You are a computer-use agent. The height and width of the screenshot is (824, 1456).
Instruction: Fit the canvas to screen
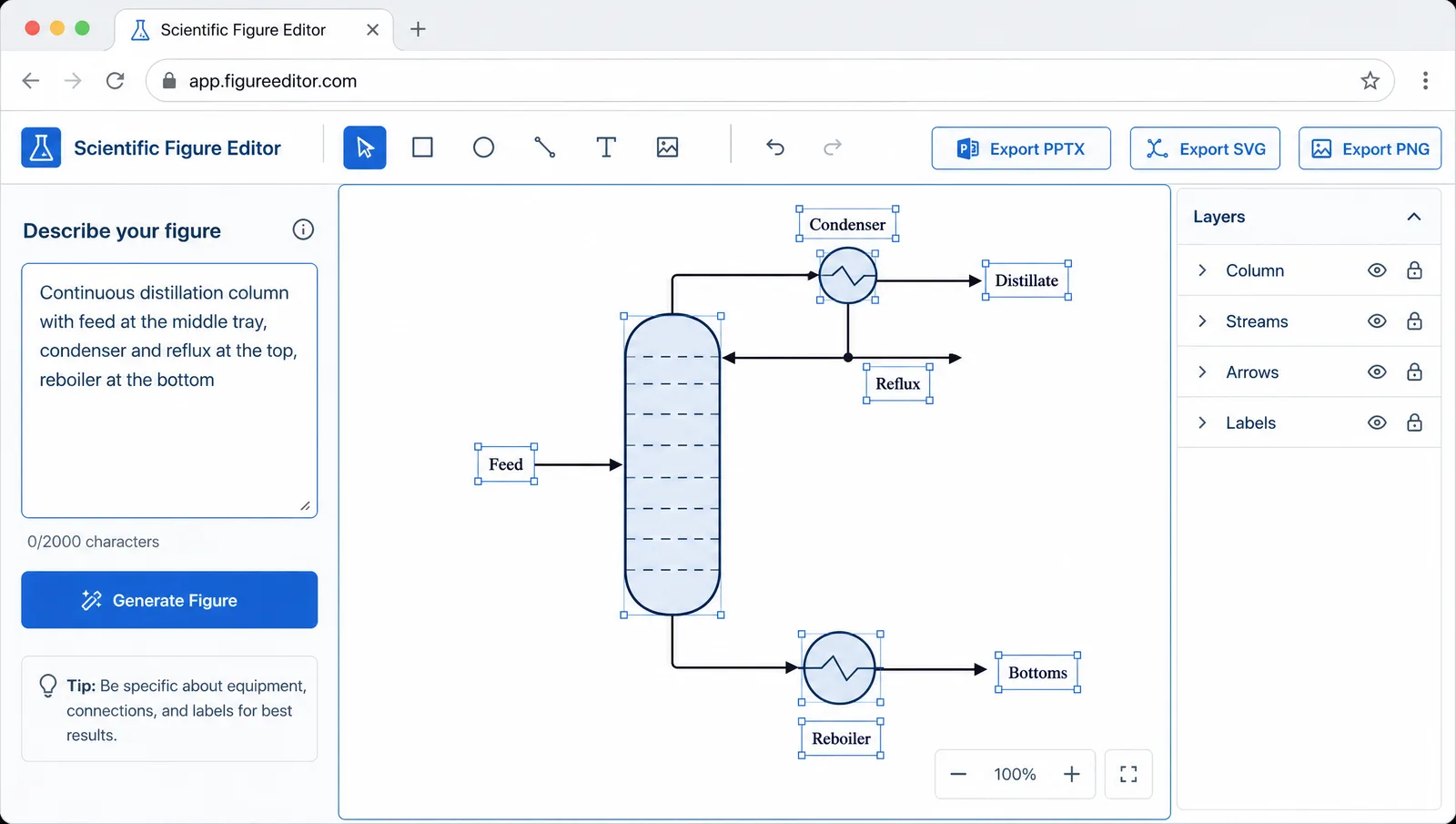click(1128, 774)
